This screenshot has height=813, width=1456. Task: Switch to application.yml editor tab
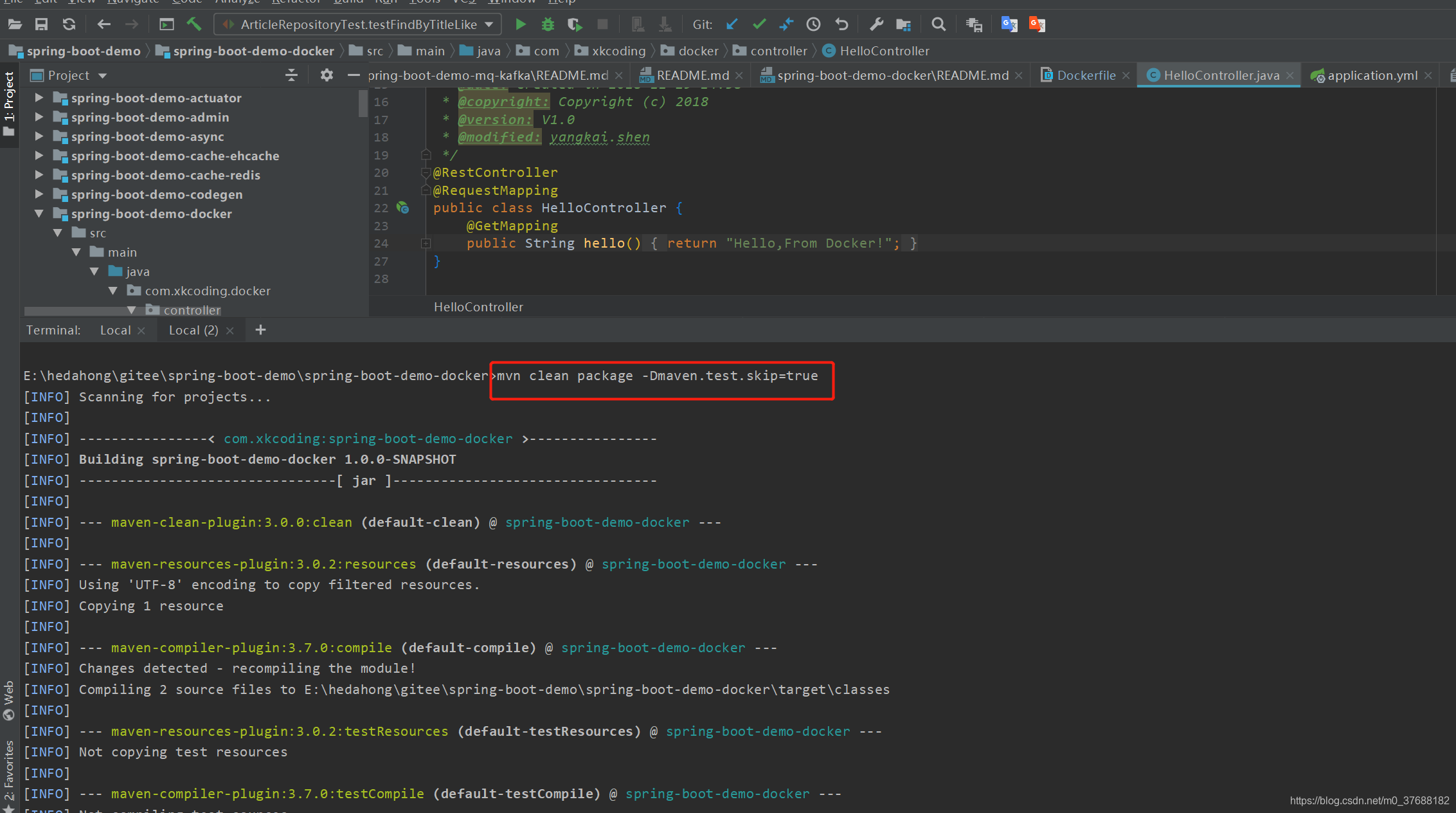coord(1372,75)
